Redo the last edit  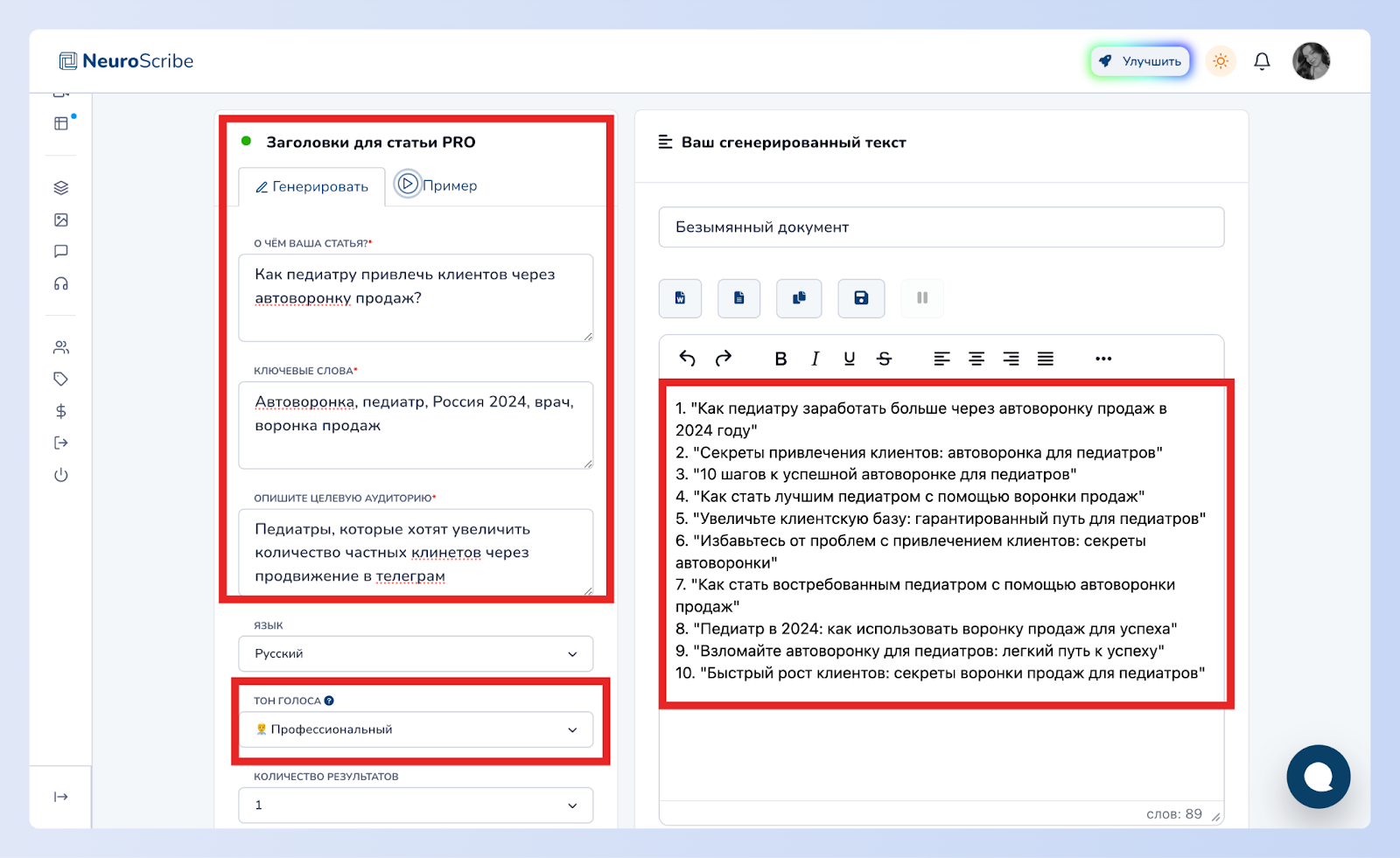pos(724,359)
